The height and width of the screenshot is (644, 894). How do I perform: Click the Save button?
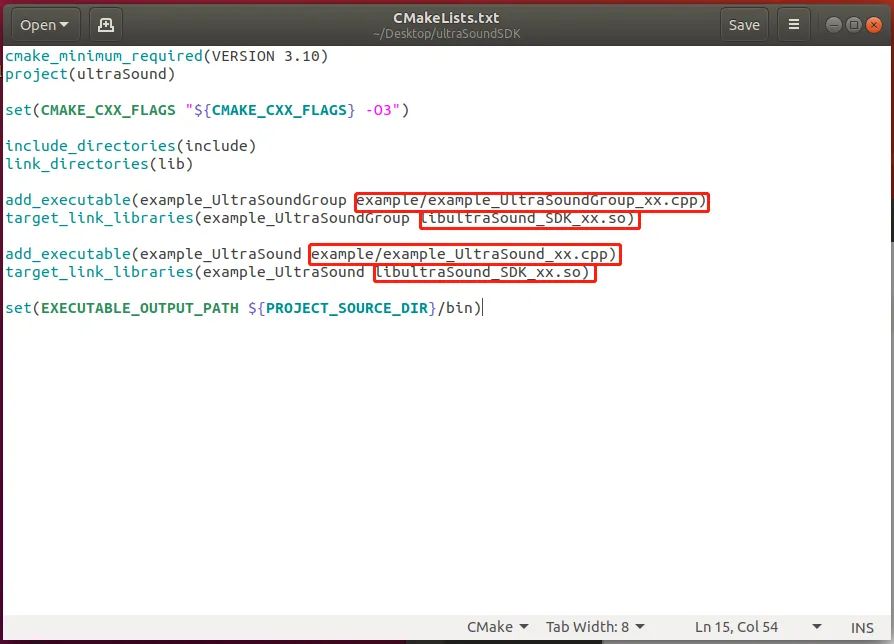[x=744, y=25]
